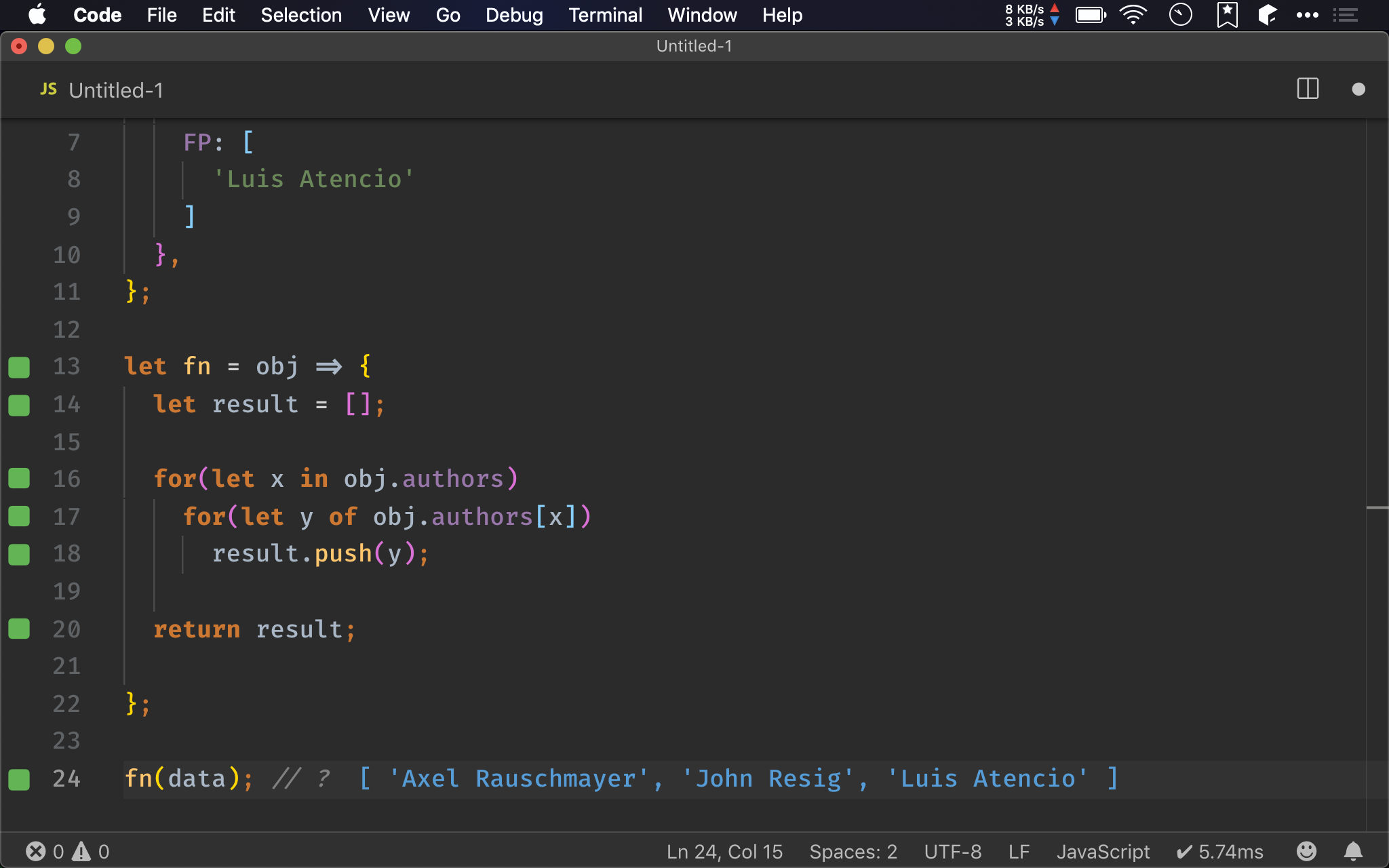Click the clock icon in the menu bar

pyautogui.click(x=1181, y=15)
